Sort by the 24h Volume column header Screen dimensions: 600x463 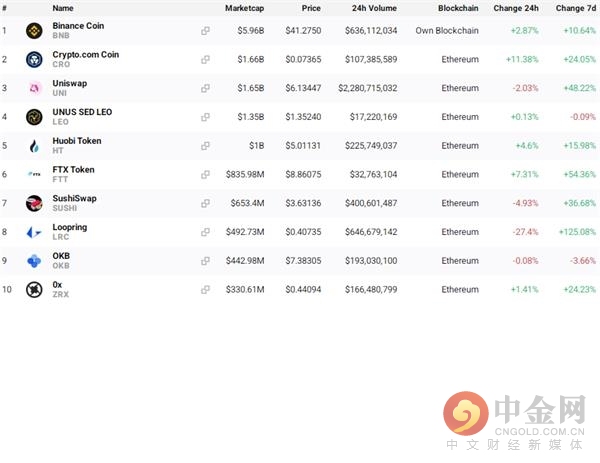pos(374,8)
